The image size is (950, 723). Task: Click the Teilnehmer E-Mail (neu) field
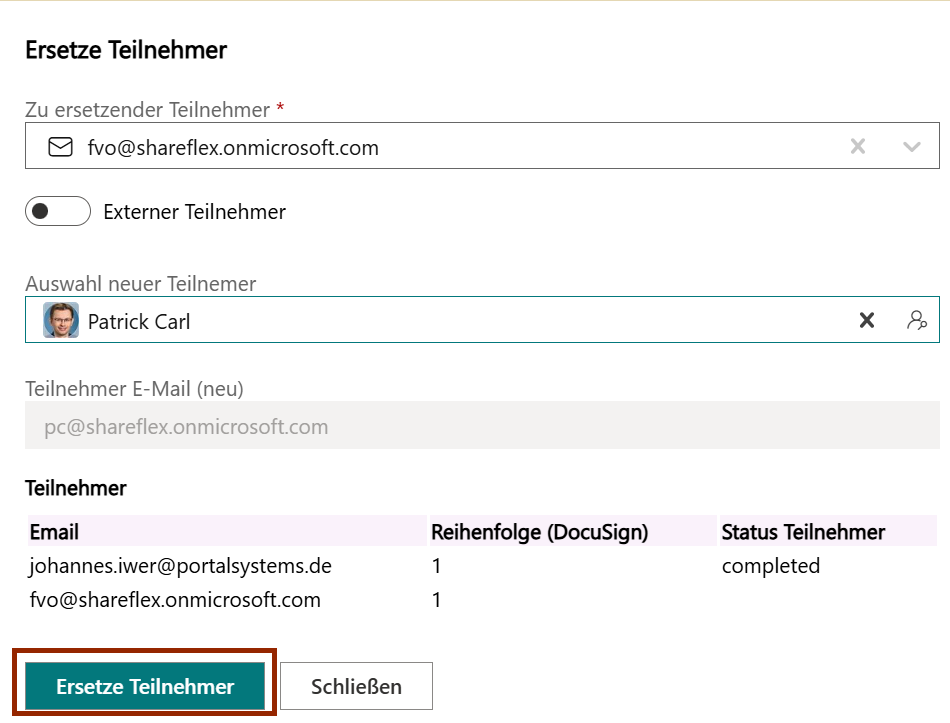[481, 426]
